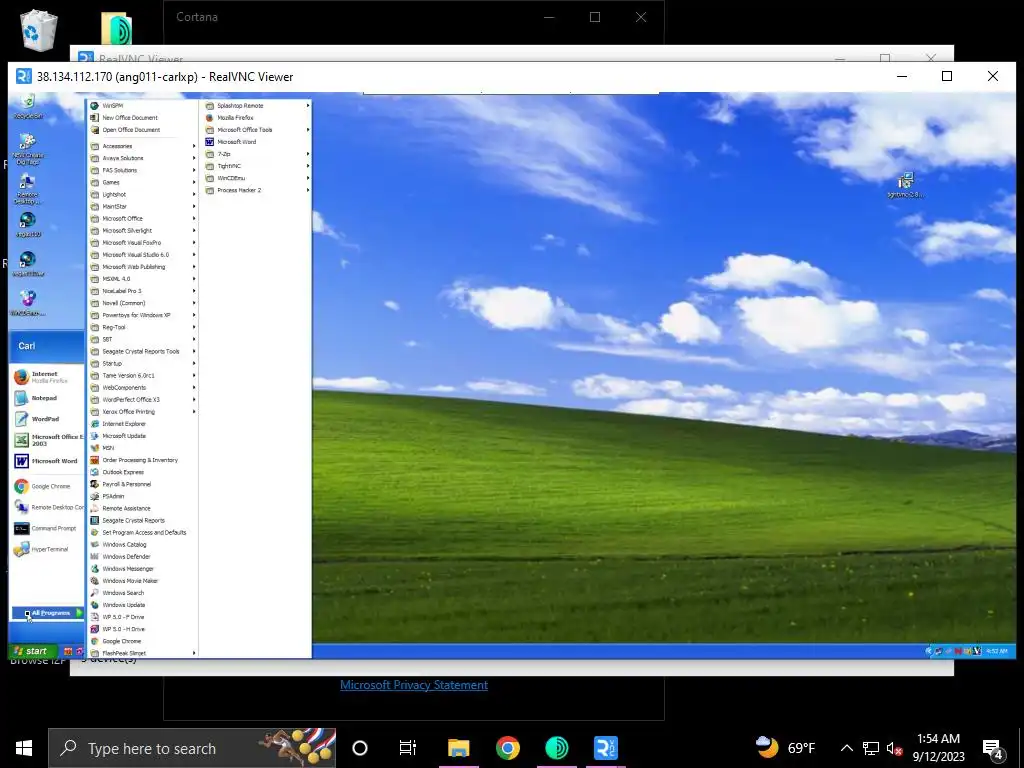Show hidden system tray icons

[x=846, y=748]
